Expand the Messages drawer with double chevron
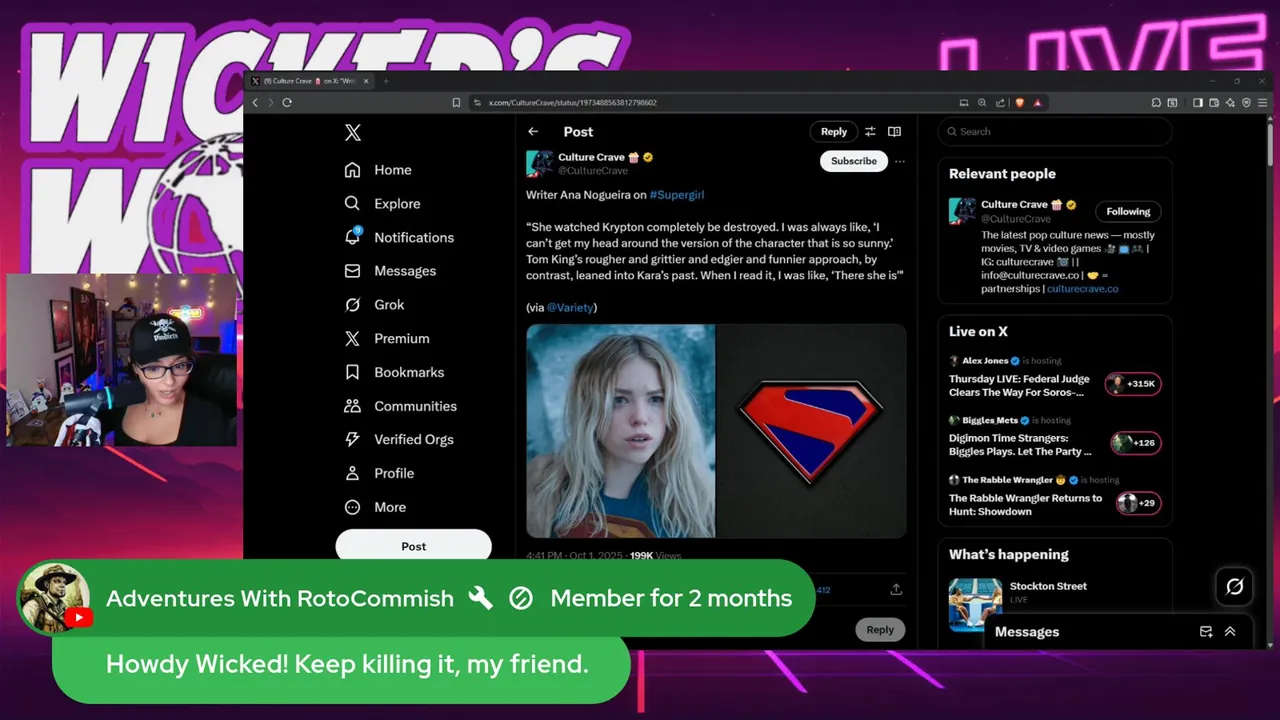Image resolution: width=1280 pixels, height=720 pixels. [1230, 632]
